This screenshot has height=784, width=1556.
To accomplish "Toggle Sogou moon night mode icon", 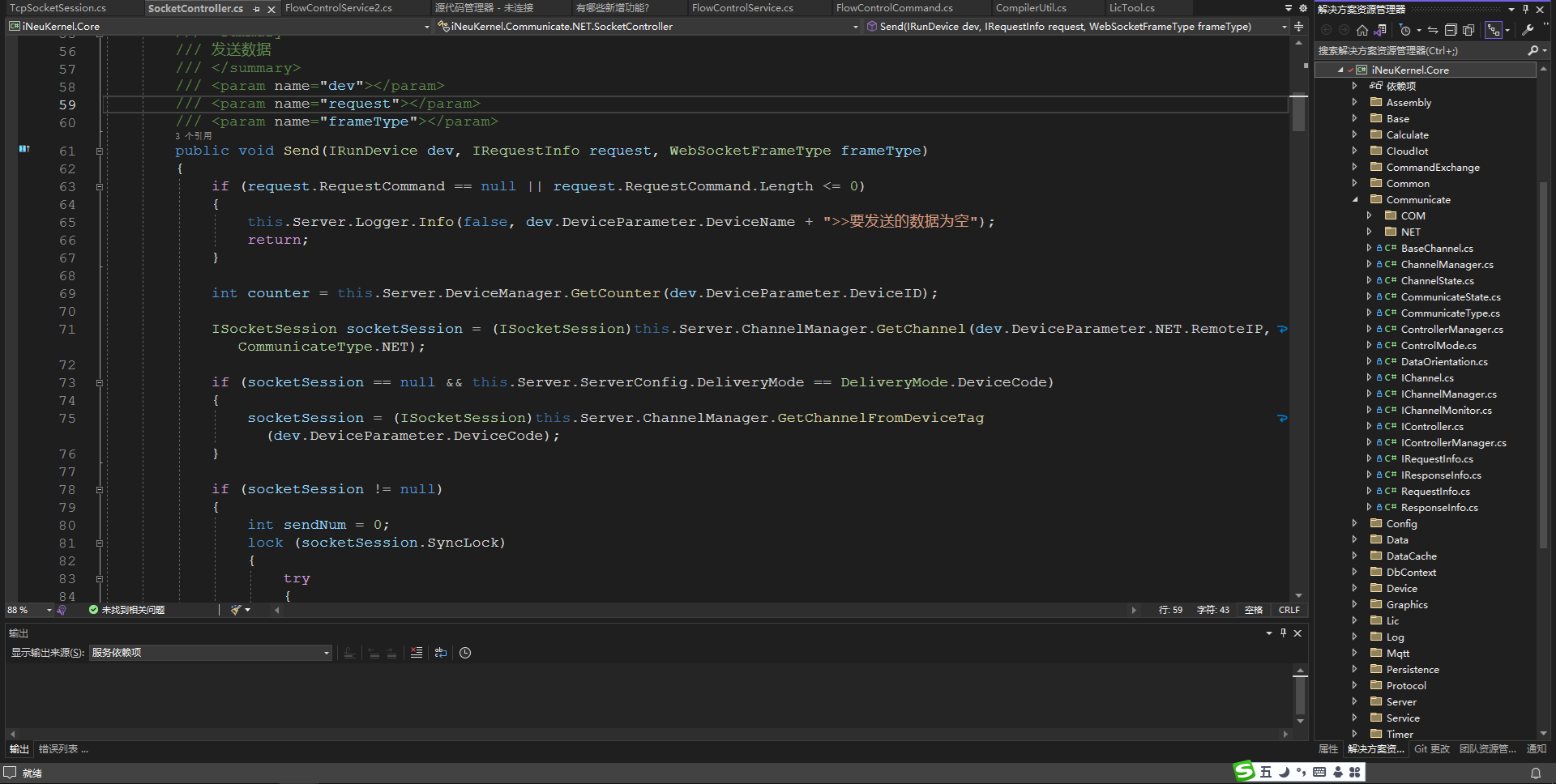I will tap(1285, 772).
